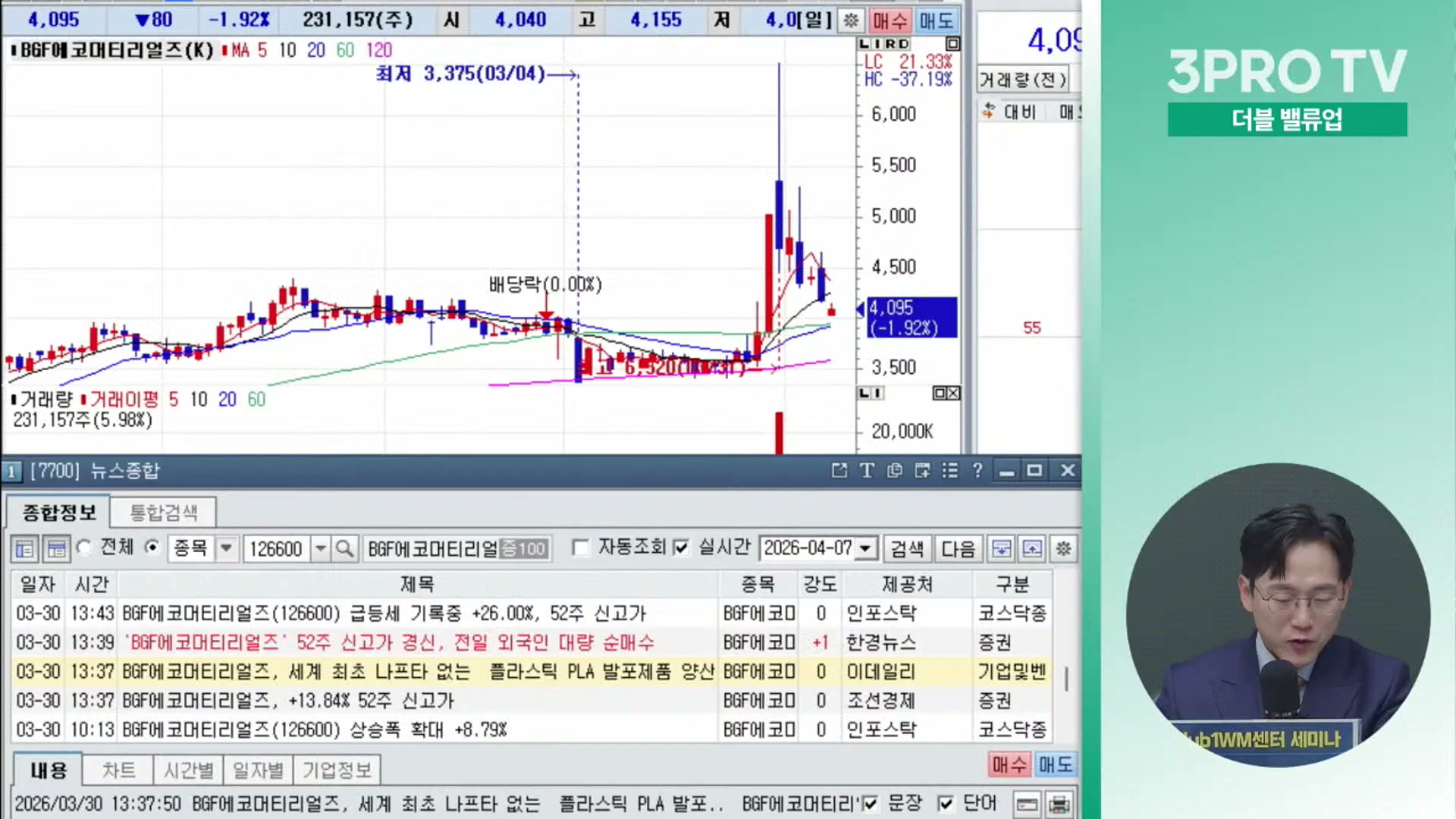Switch to the horizontal split layout icon

pos(56,548)
